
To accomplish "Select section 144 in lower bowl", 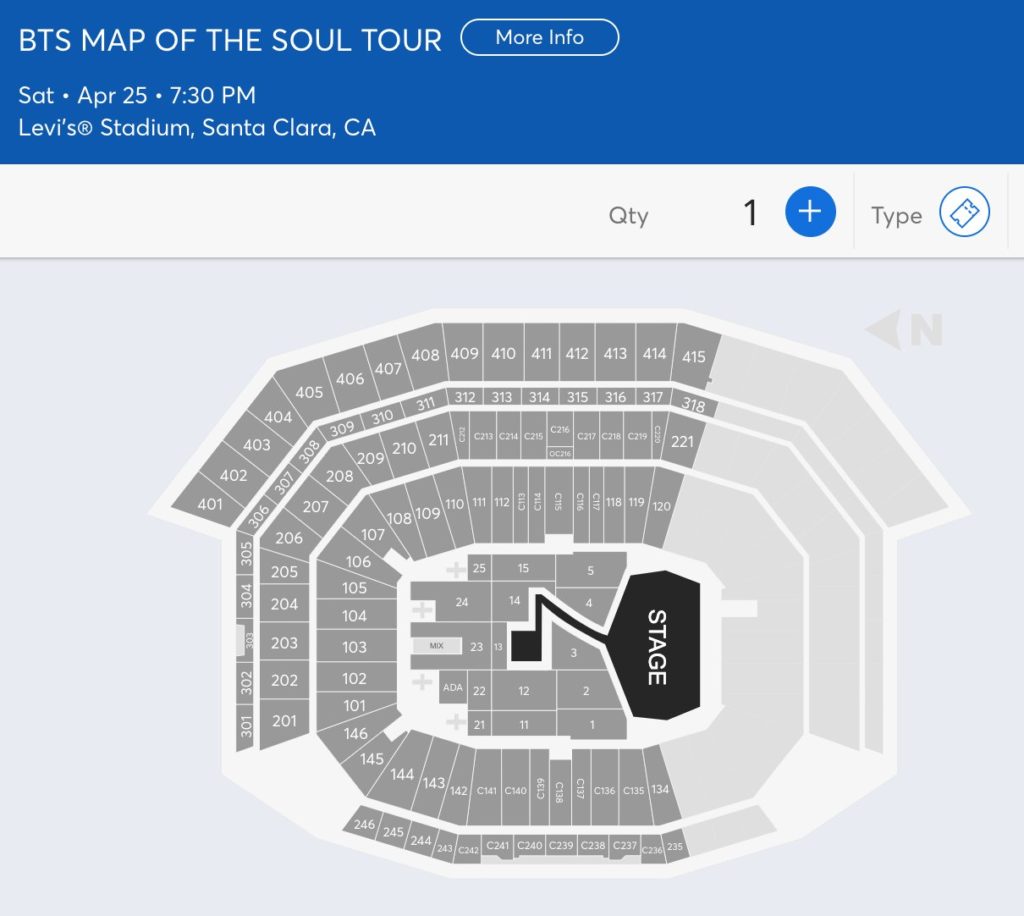I will 402,774.
